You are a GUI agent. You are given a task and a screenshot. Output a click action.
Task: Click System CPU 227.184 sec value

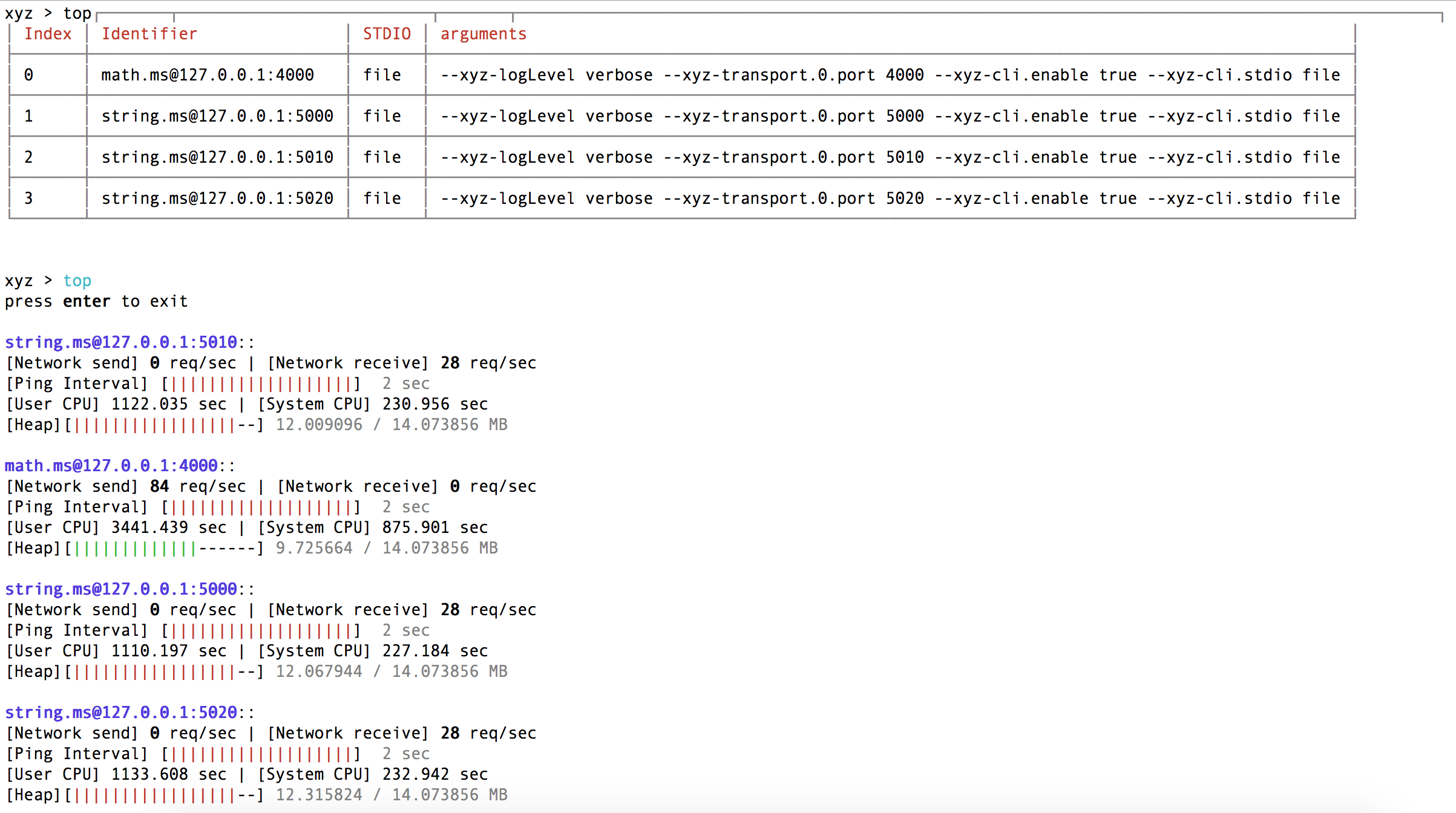click(435, 651)
